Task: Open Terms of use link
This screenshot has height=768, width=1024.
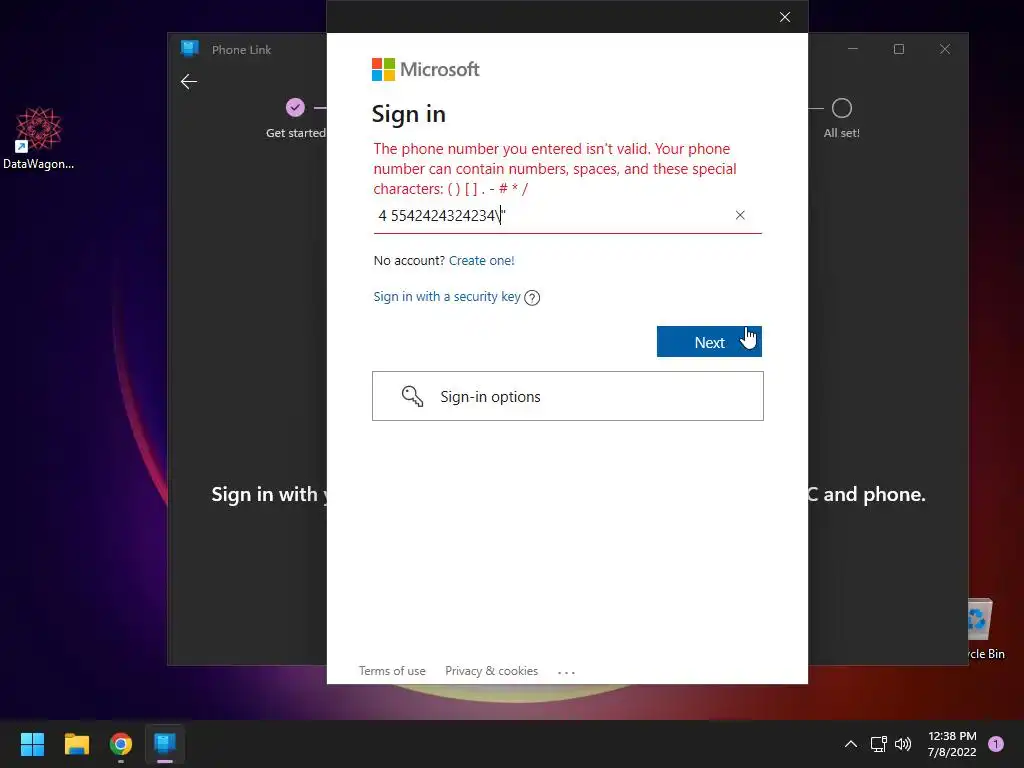Action: pos(392,671)
